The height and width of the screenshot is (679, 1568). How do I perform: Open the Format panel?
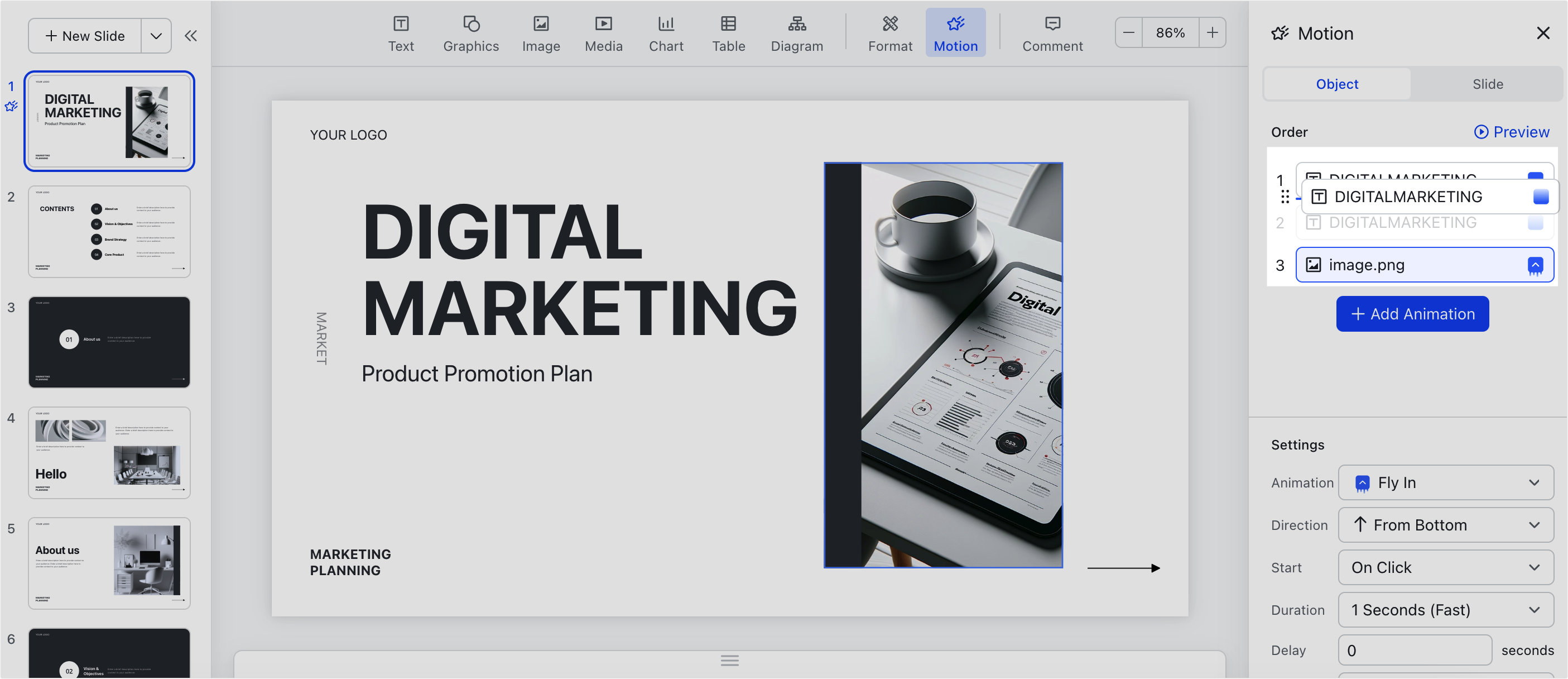[890, 34]
